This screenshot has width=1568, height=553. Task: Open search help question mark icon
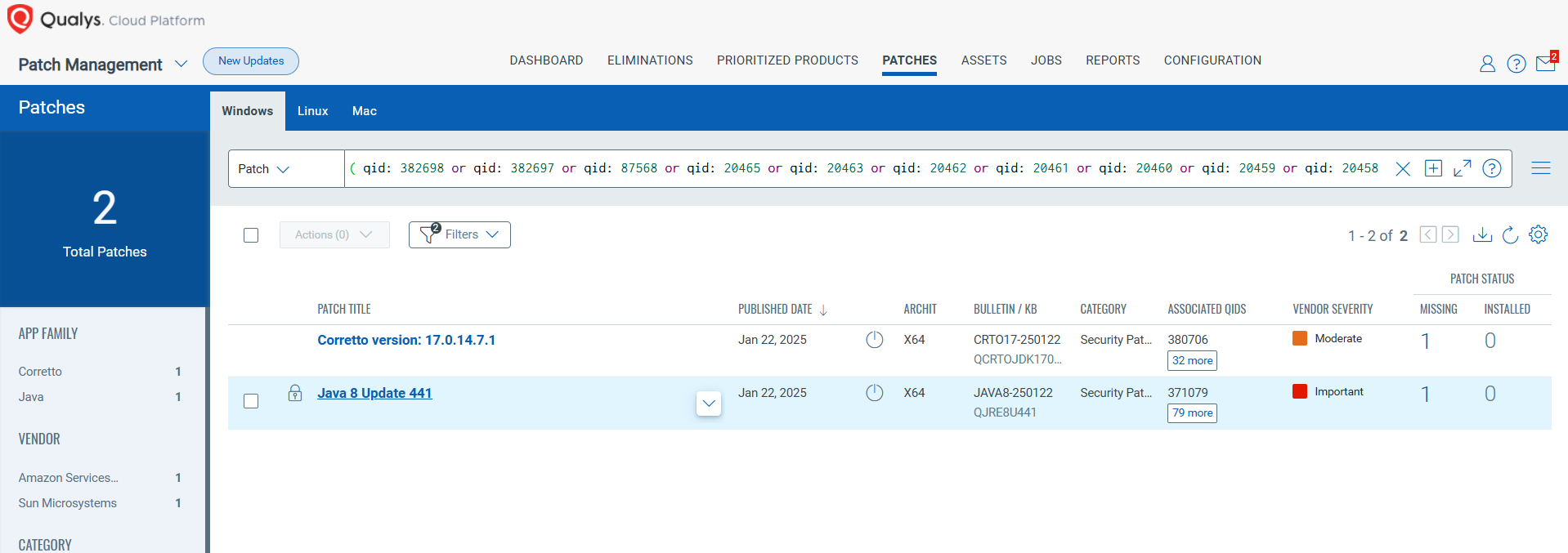[1492, 168]
